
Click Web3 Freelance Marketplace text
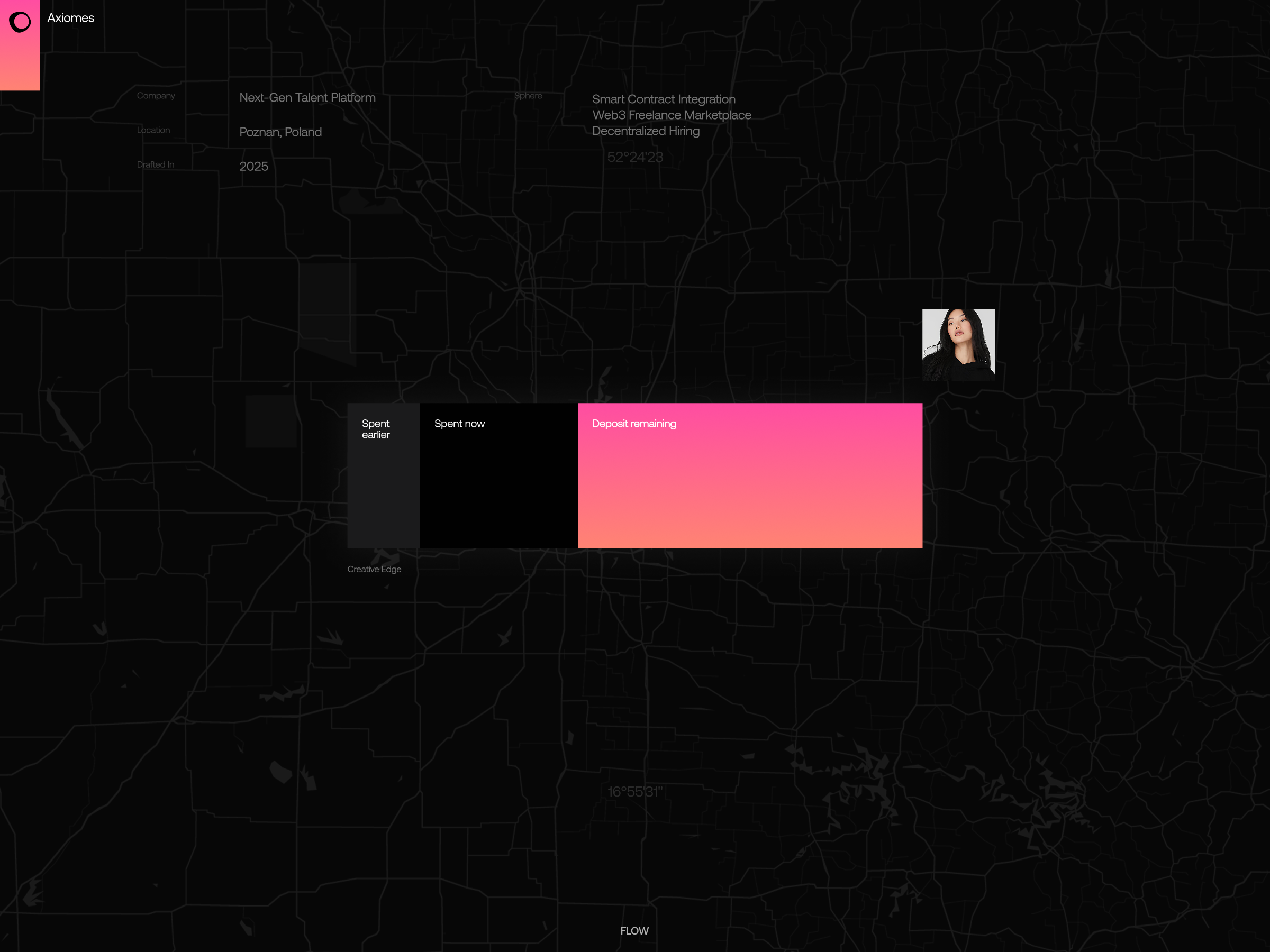point(671,115)
